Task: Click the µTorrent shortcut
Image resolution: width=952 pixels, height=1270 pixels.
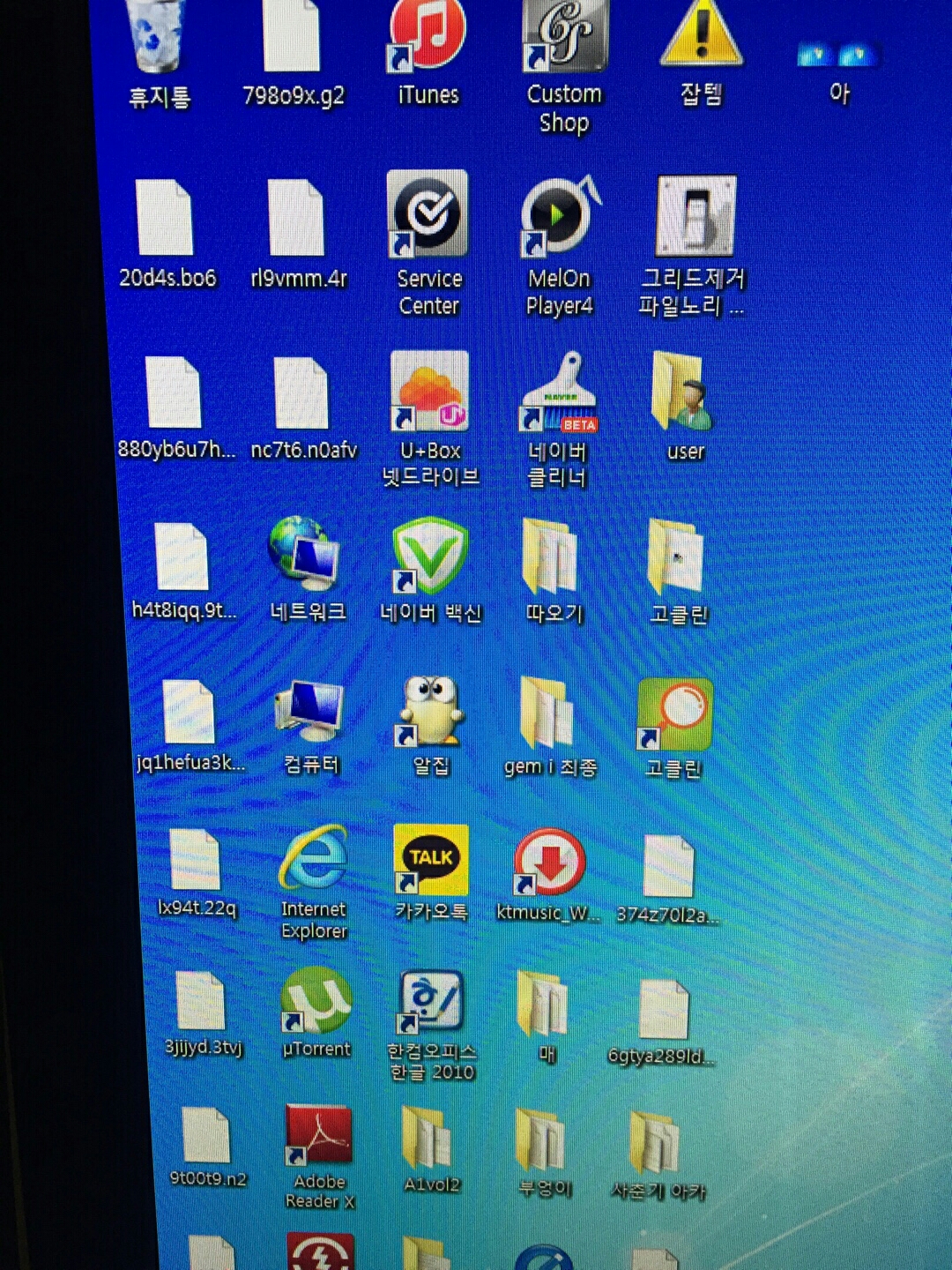Action: click(x=316, y=1001)
